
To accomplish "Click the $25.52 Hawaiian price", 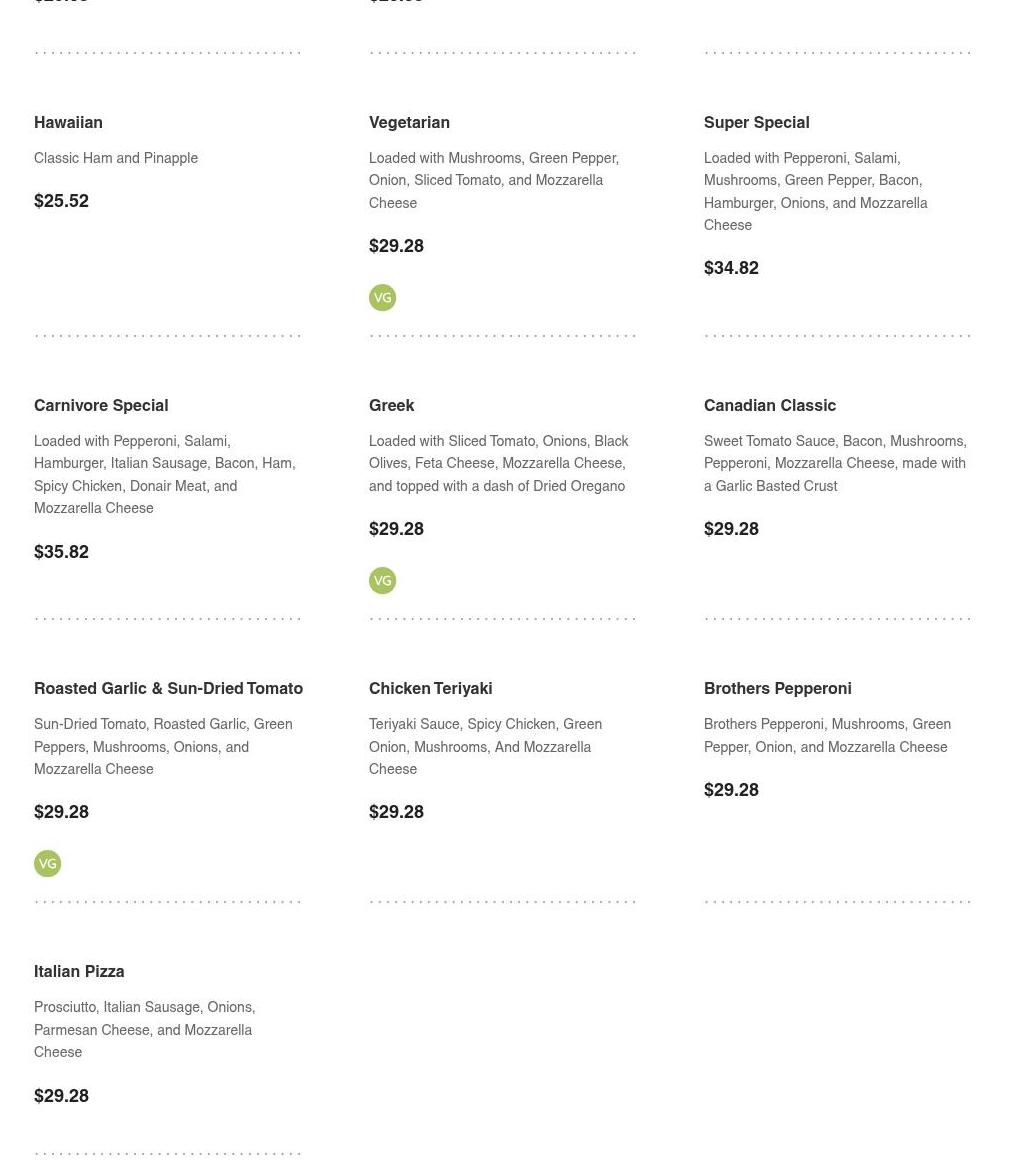I will coord(61,201).
